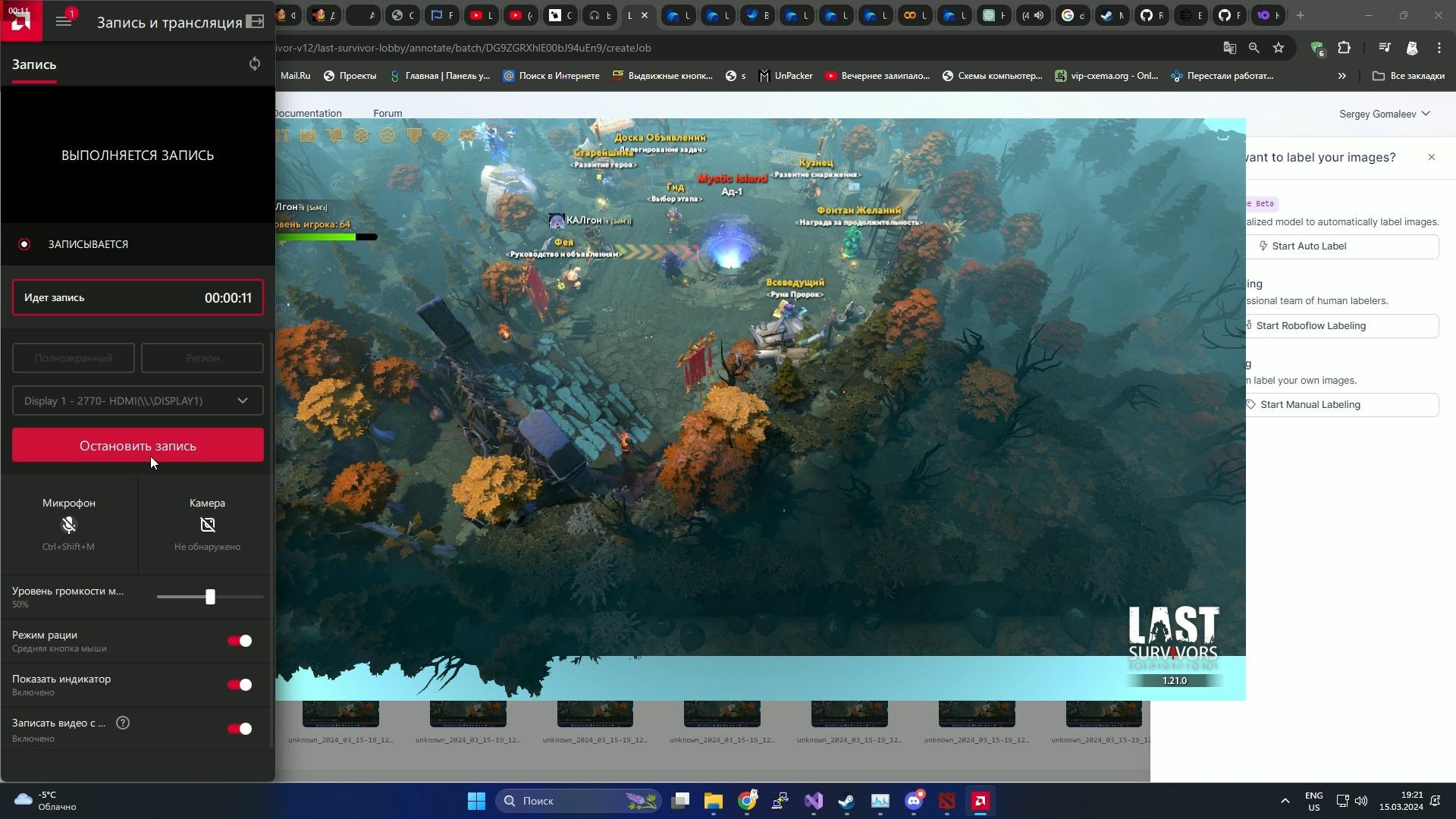Open the Chrome three-dot menu

1439,48
